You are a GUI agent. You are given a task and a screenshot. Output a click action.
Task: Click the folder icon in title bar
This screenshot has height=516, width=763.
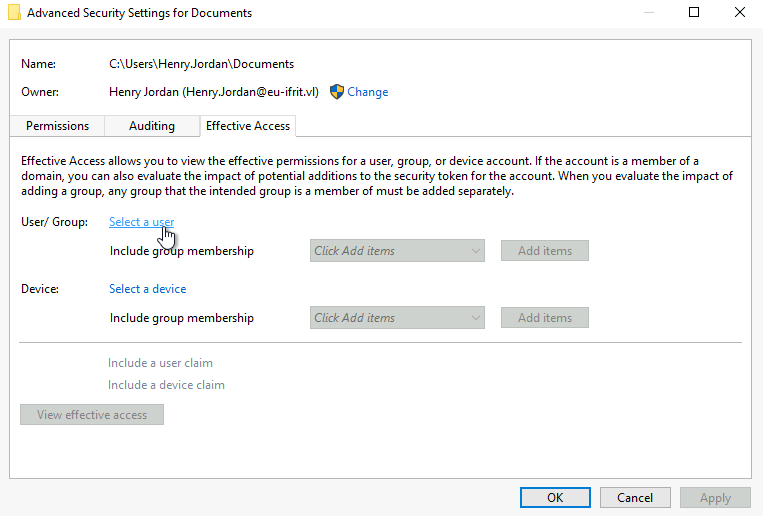coord(14,13)
